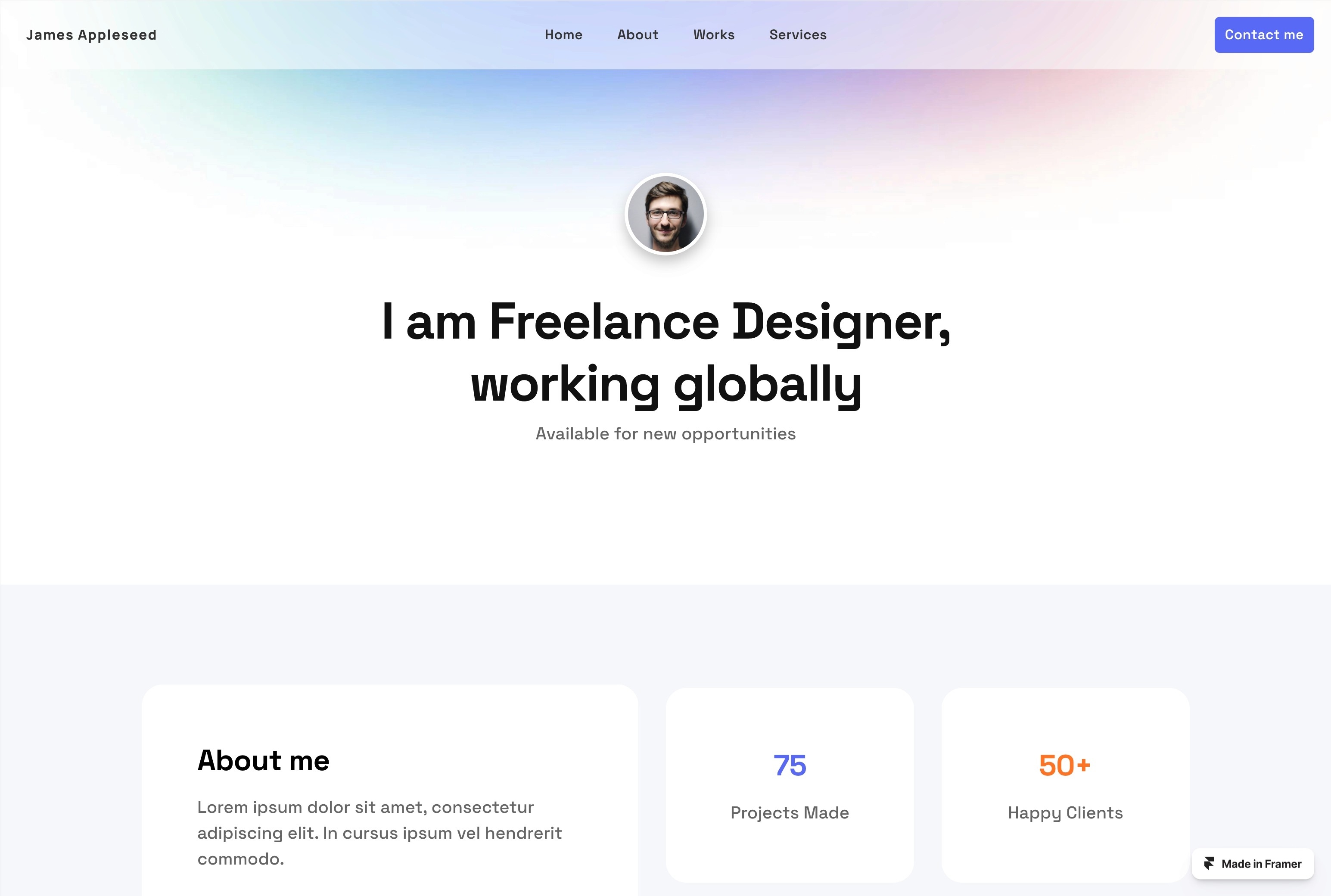Open the About nav link
The height and width of the screenshot is (896, 1331).
[x=638, y=34]
